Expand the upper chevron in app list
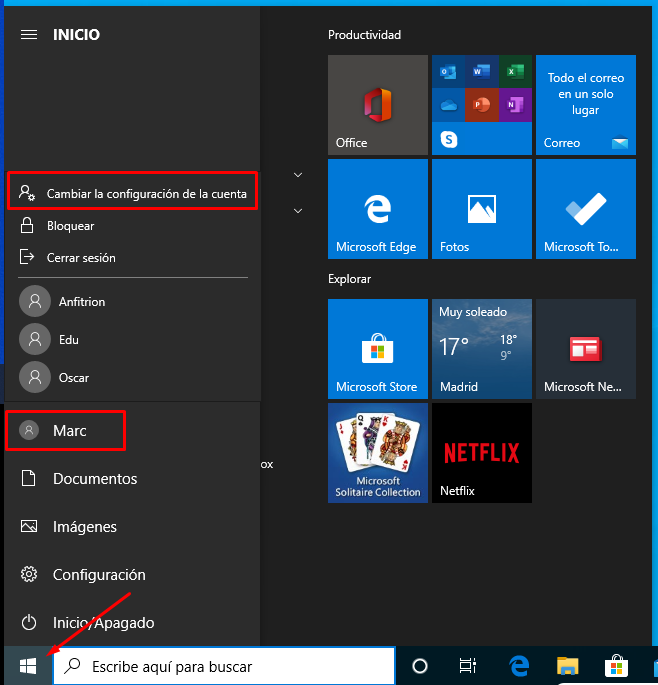Image resolution: width=658 pixels, height=685 pixels. (297, 175)
